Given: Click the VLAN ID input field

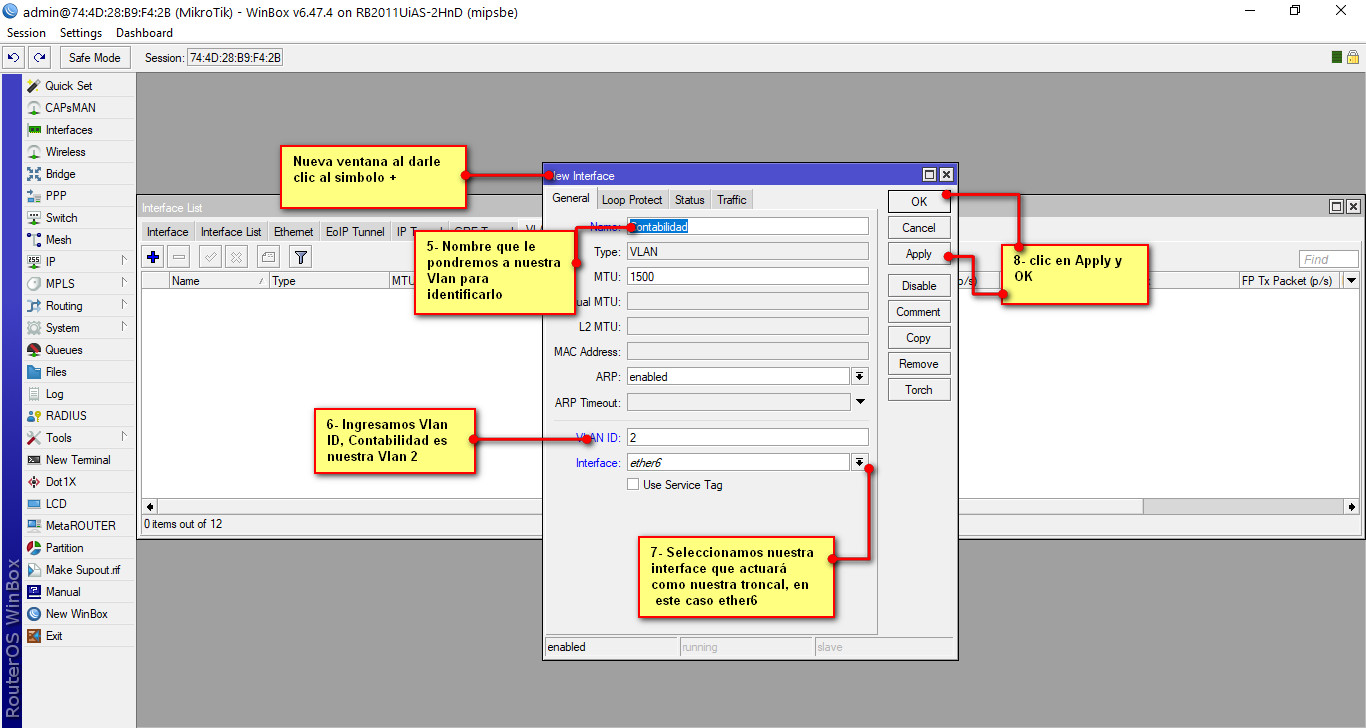Looking at the screenshot, I should pos(746,437).
